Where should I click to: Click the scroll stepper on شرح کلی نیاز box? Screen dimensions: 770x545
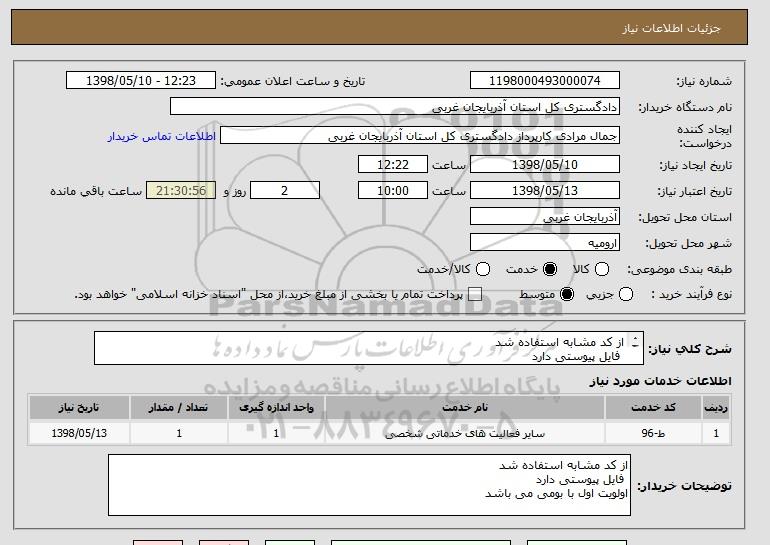coord(635,341)
